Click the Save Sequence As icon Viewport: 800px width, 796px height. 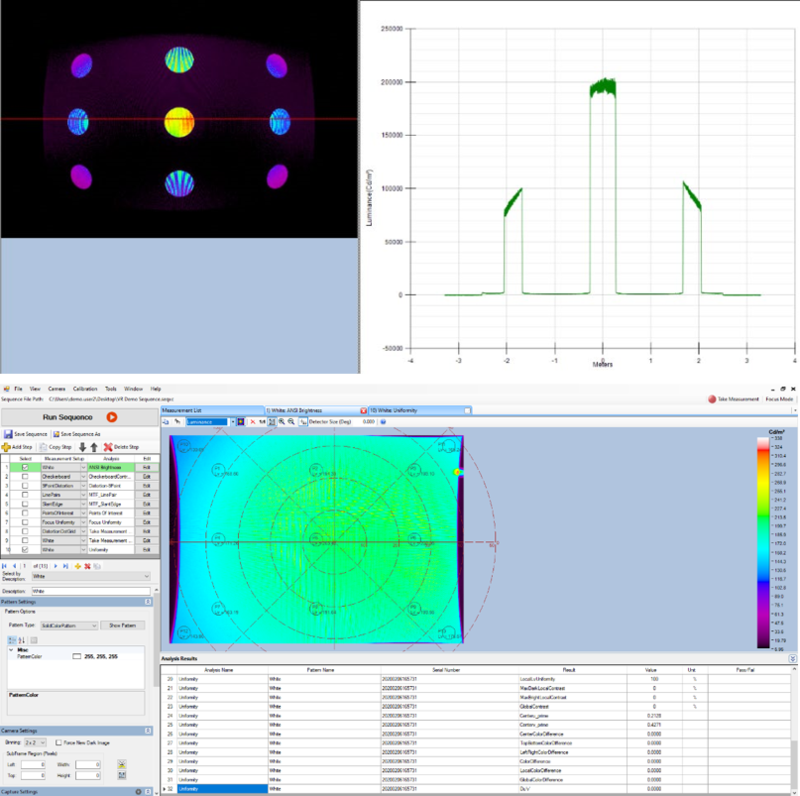(x=56, y=434)
